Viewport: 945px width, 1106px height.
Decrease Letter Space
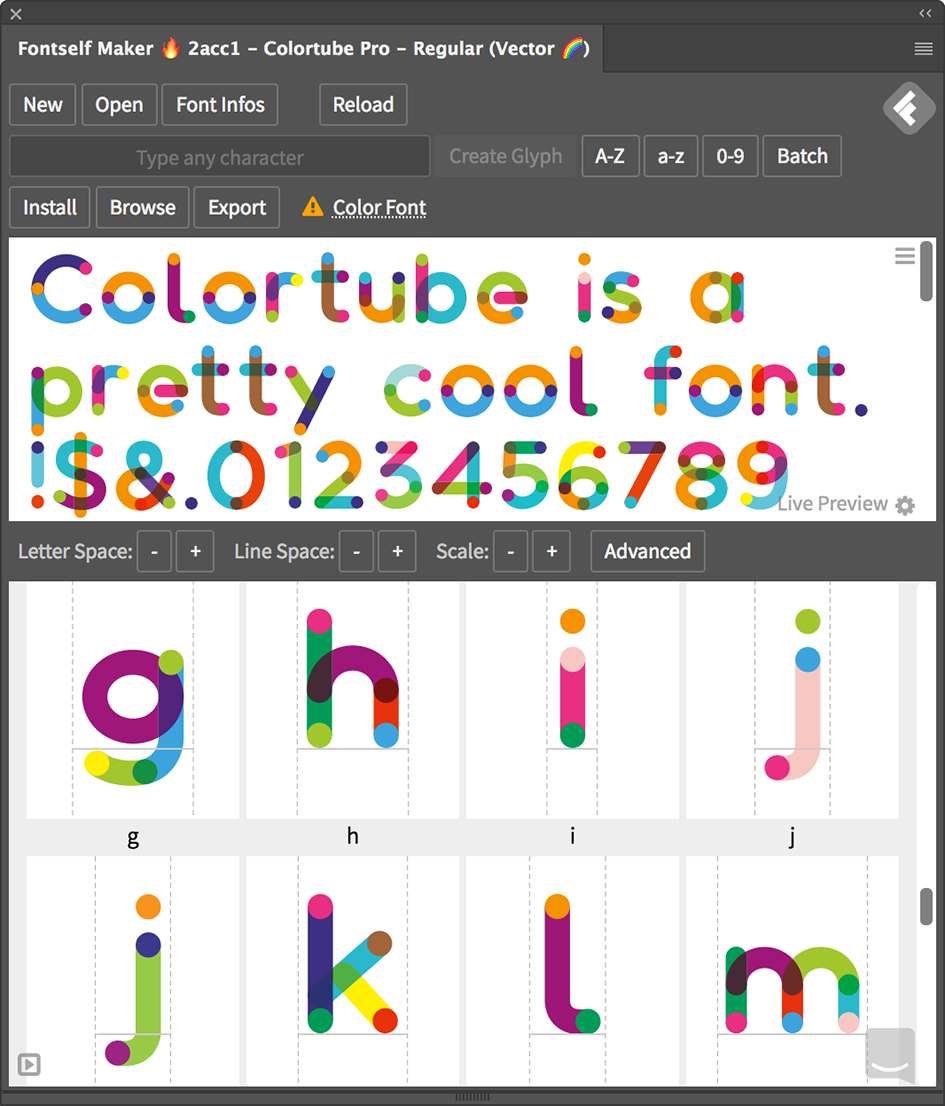[154, 551]
